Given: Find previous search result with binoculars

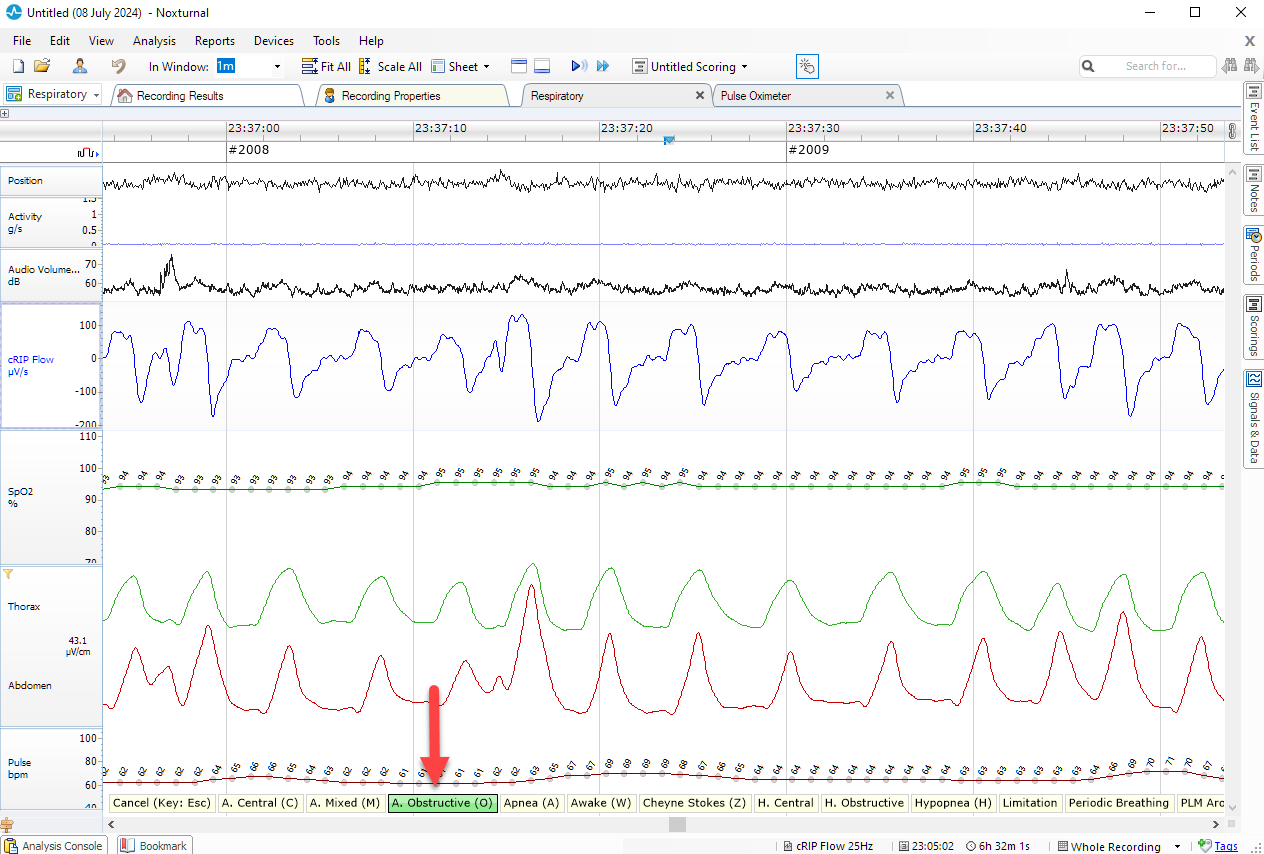Looking at the screenshot, I should 1229,66.
